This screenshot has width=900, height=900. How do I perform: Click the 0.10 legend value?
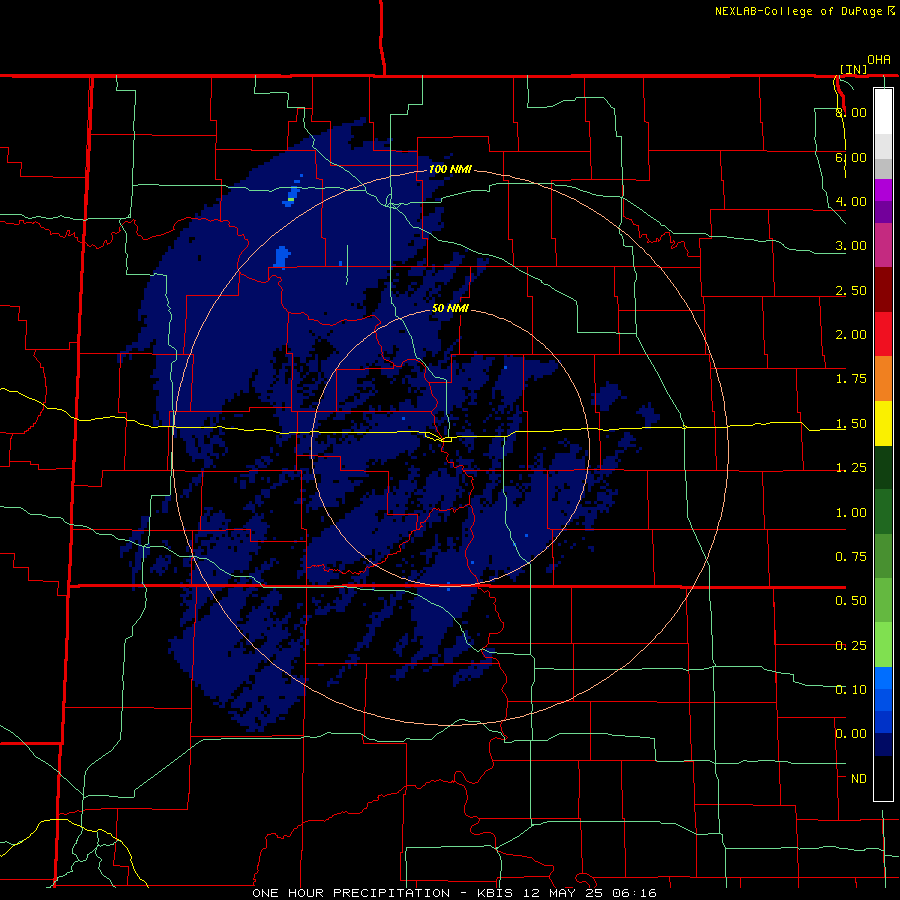(851, 690)
